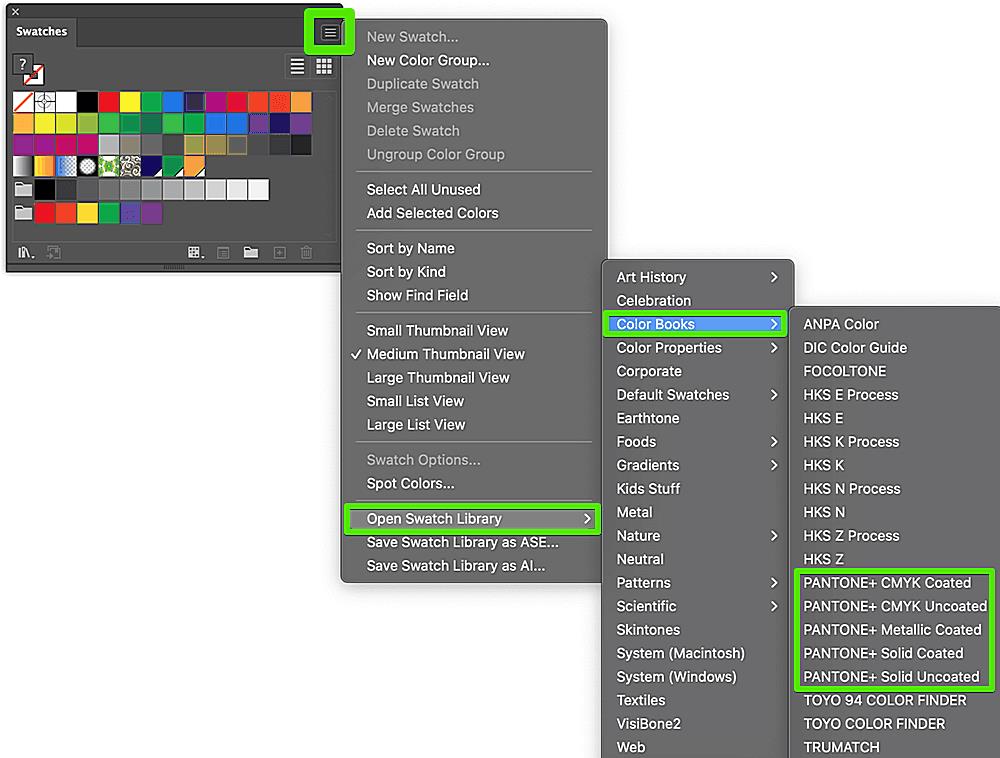Pick the navy spot color swatch with corner

(x=152, y=166)
